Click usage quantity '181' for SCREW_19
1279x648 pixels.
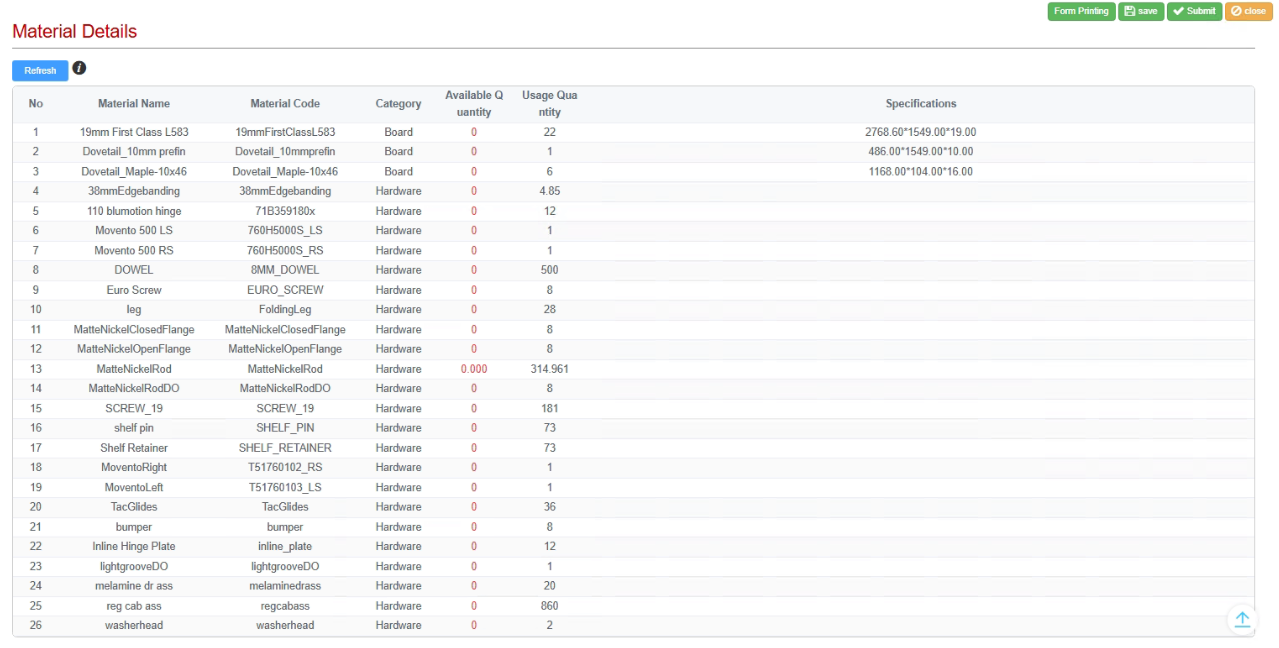pos(550,409)
